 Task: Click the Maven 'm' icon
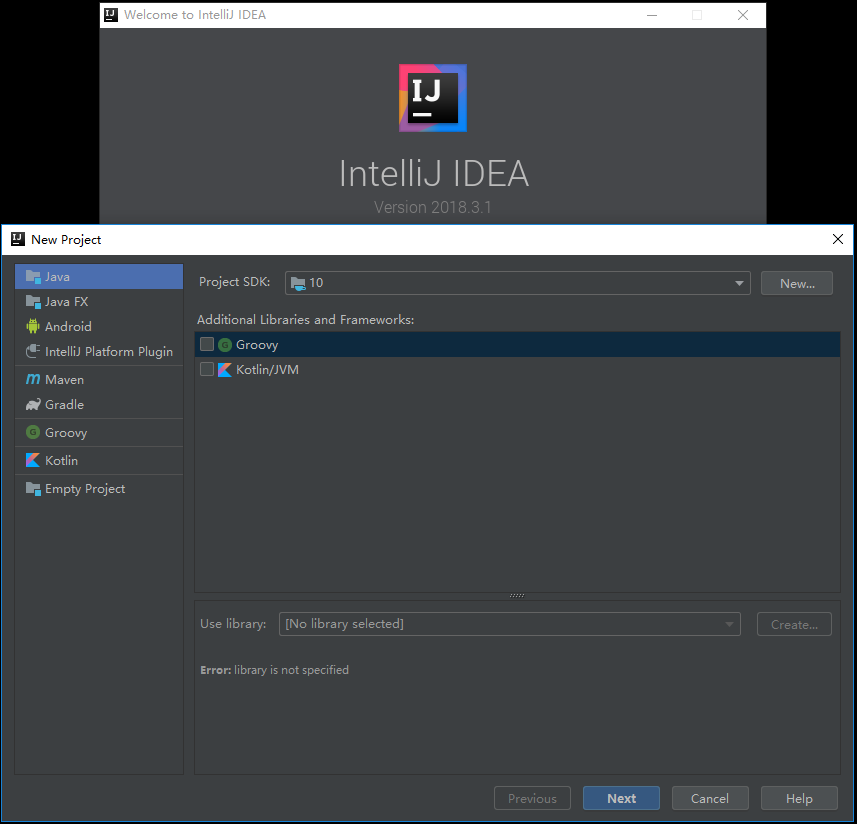click(33, 379)
